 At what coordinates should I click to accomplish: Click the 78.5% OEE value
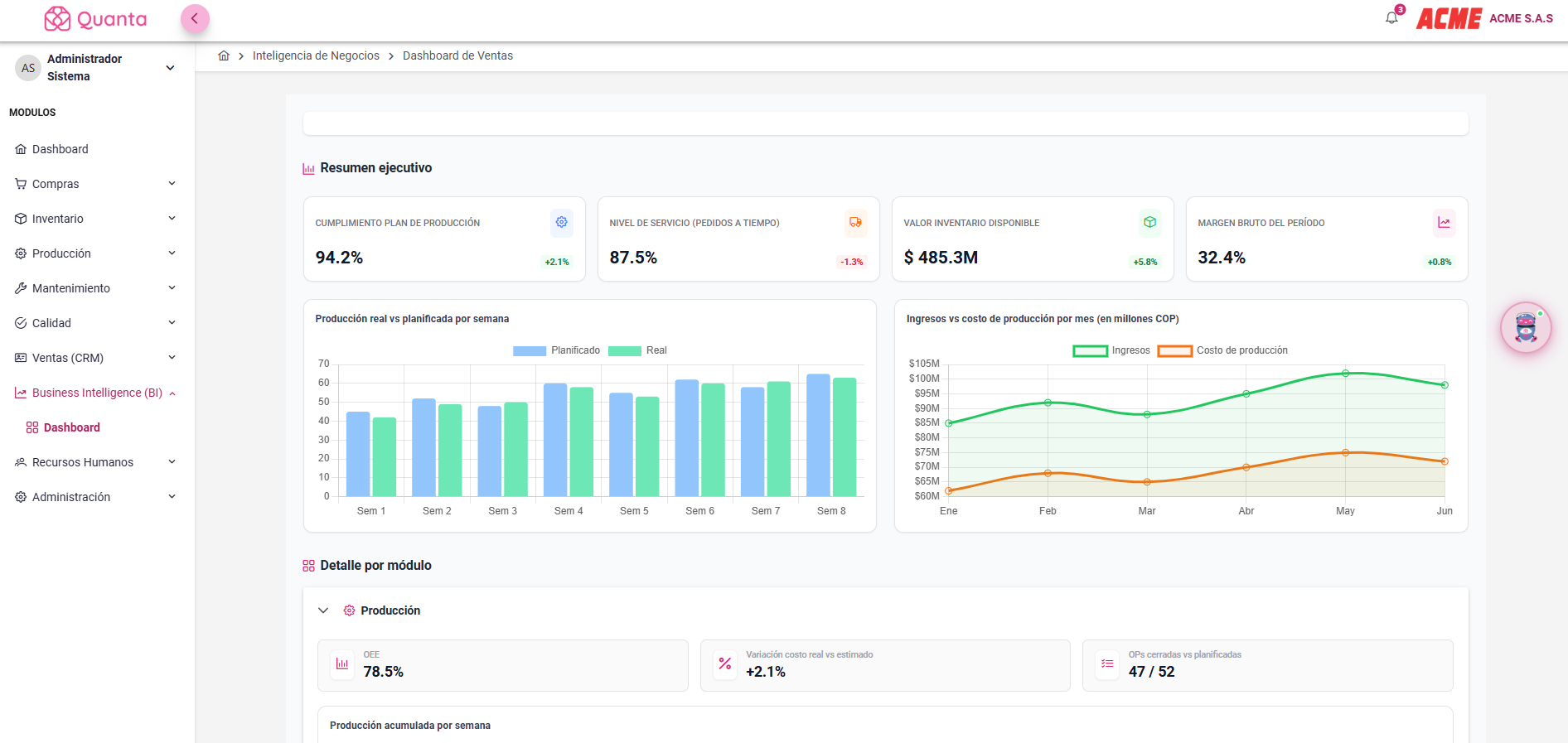(383, 672)
